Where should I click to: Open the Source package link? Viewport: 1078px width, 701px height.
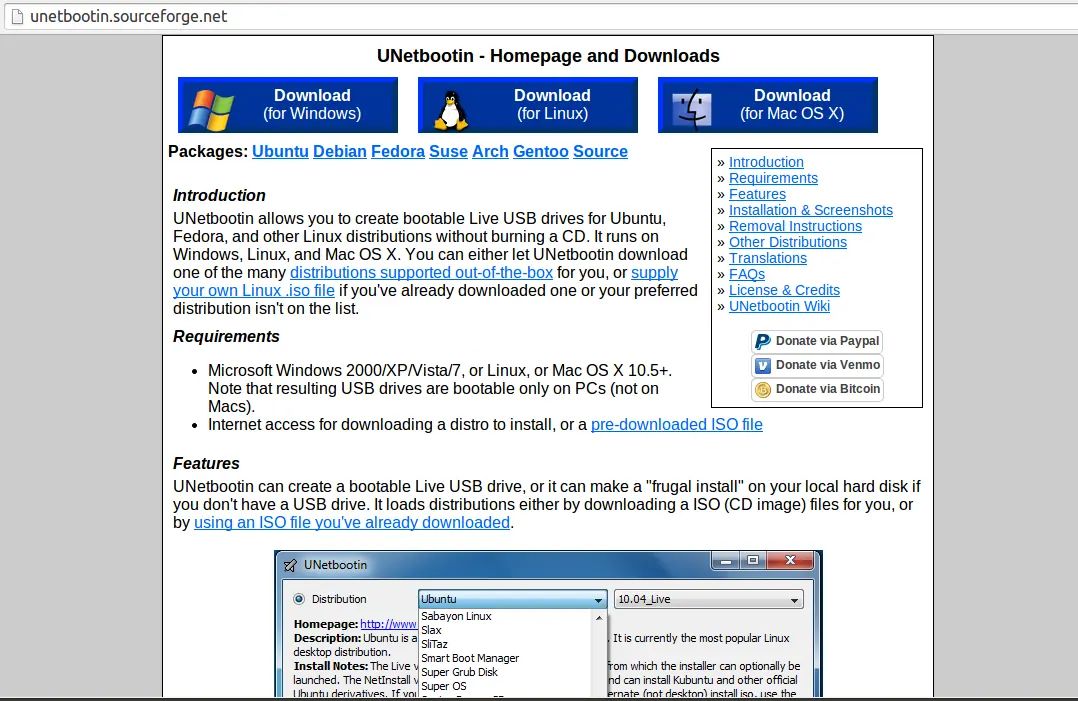click(x=600, y=151)
